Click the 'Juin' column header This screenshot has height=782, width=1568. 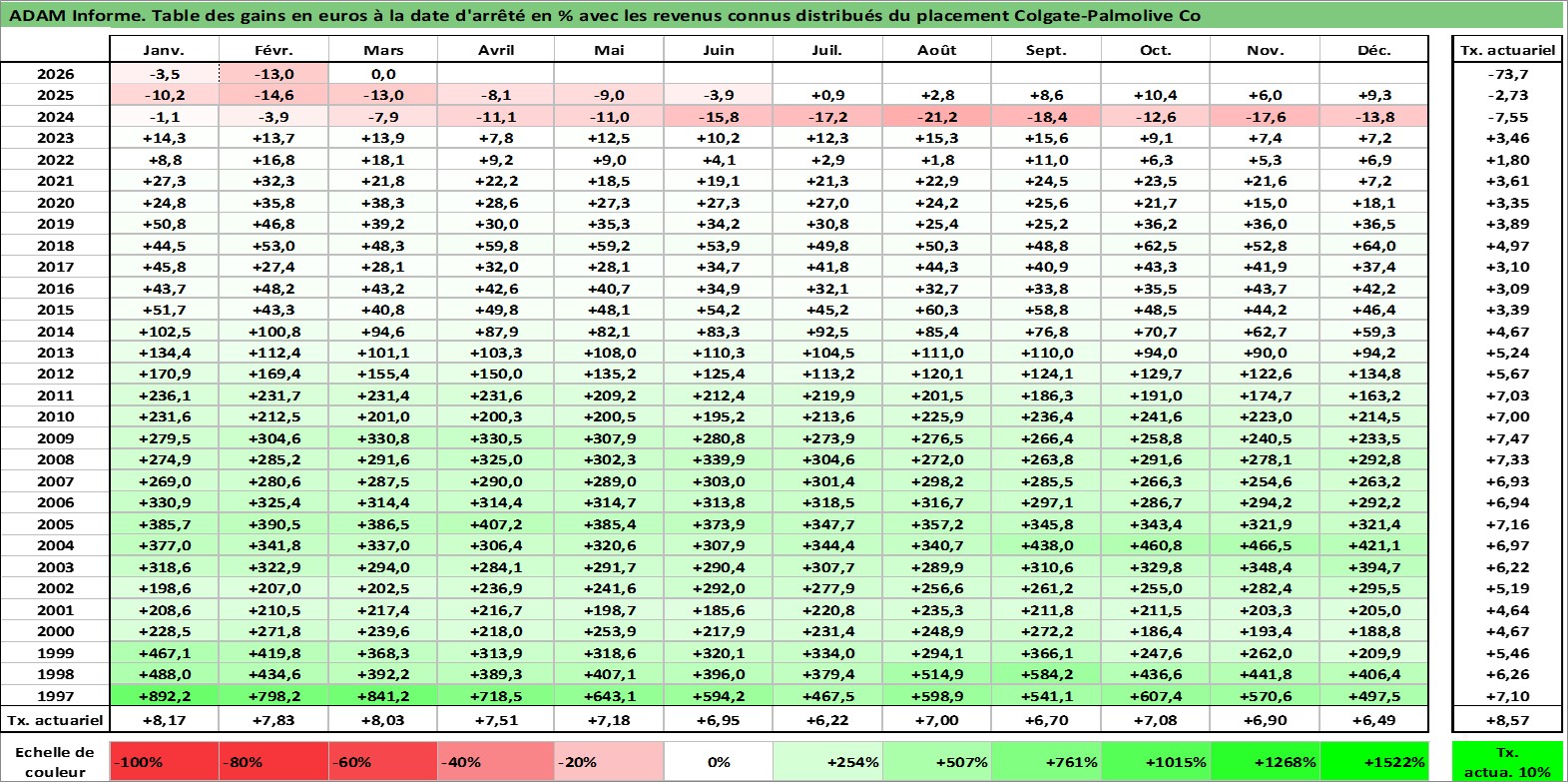[719, 50]
